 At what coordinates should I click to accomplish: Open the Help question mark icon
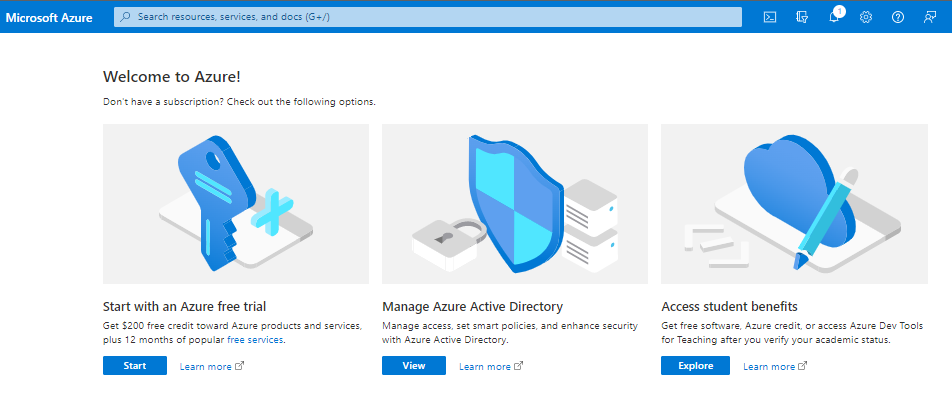pos(898,18)
